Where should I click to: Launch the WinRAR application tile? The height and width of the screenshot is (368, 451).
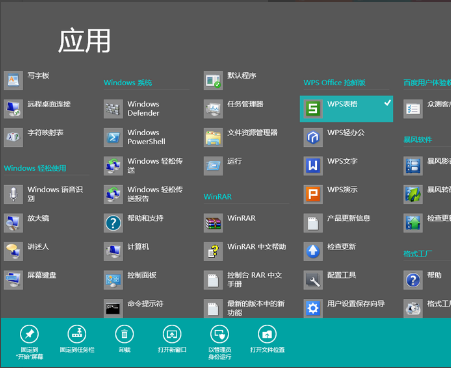(230, 223)
